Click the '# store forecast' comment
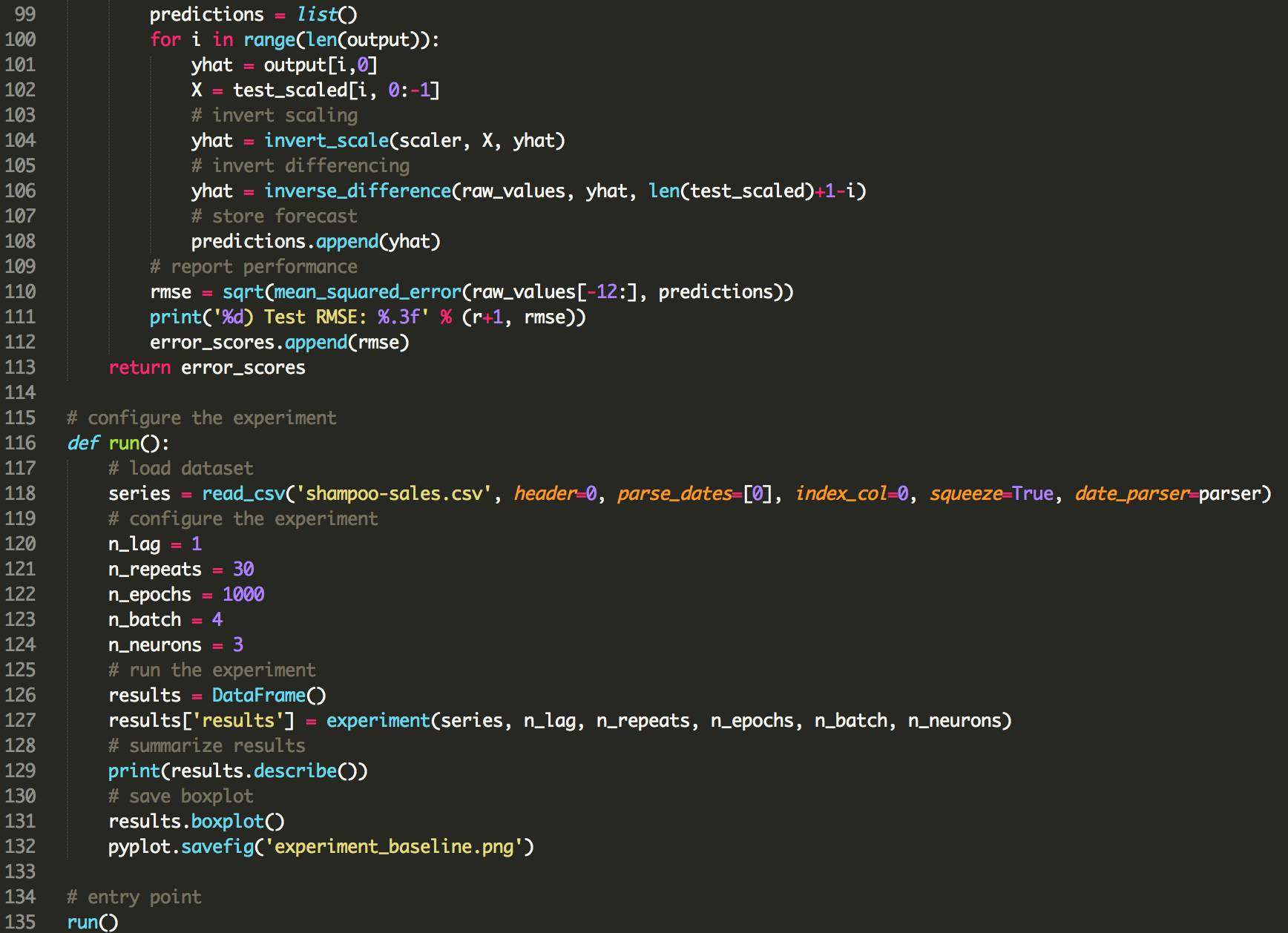The width and height of the screenshot is (1288, 933). point(274,216)
